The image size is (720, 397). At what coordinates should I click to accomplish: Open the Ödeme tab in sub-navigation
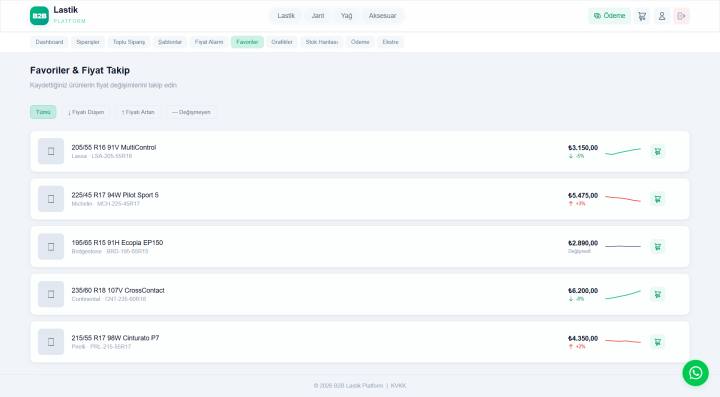click(x=360, y=42)
